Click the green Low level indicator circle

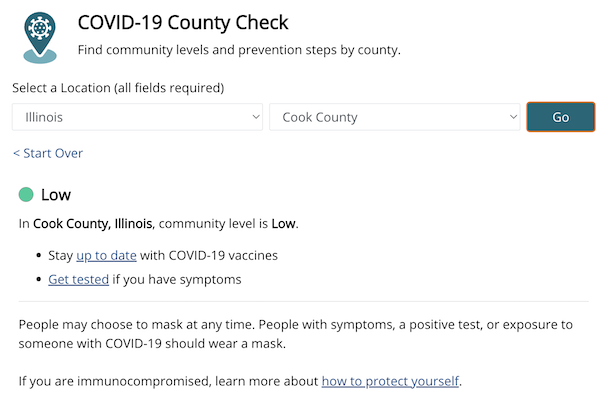[26, 194]
